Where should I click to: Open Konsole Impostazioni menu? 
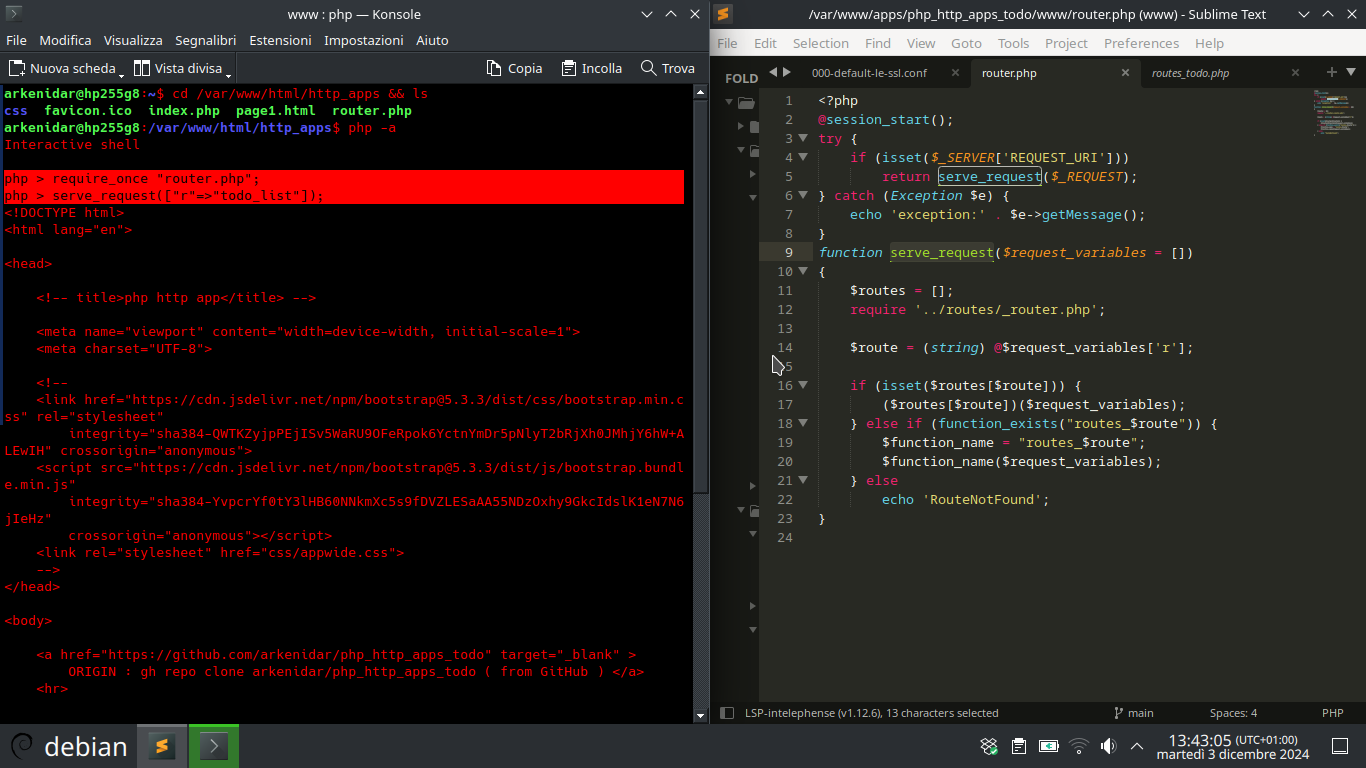pos(364,40)
